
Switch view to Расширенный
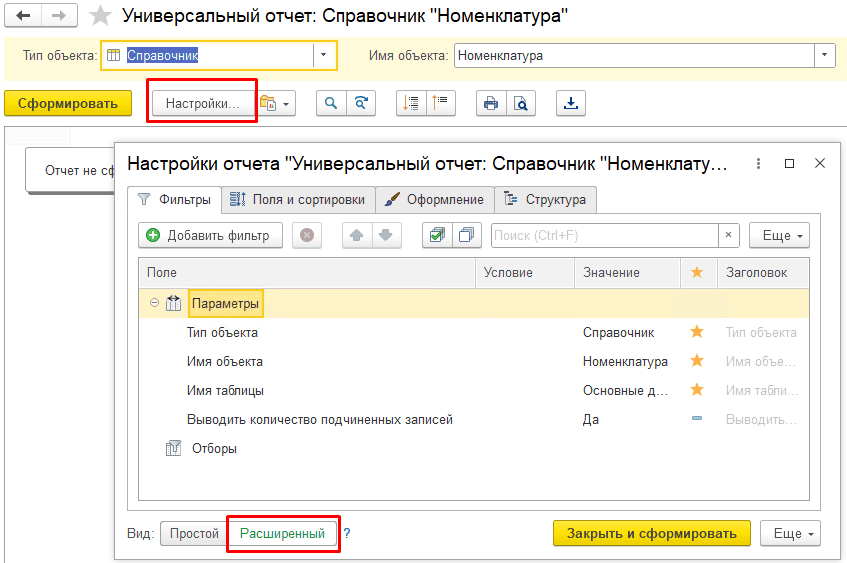[x=283, y=533]
